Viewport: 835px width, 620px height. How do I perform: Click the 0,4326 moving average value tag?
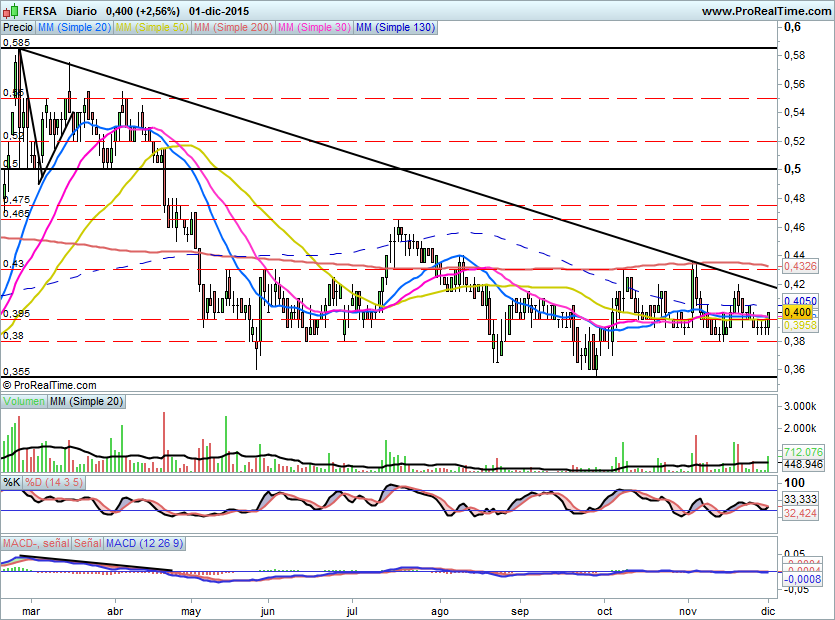800,267
